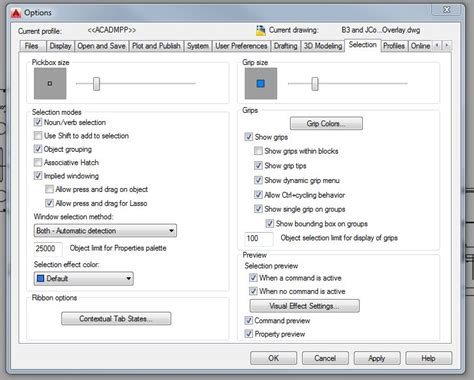Toggle Show bounding box on groups

[x=270, y=224]
